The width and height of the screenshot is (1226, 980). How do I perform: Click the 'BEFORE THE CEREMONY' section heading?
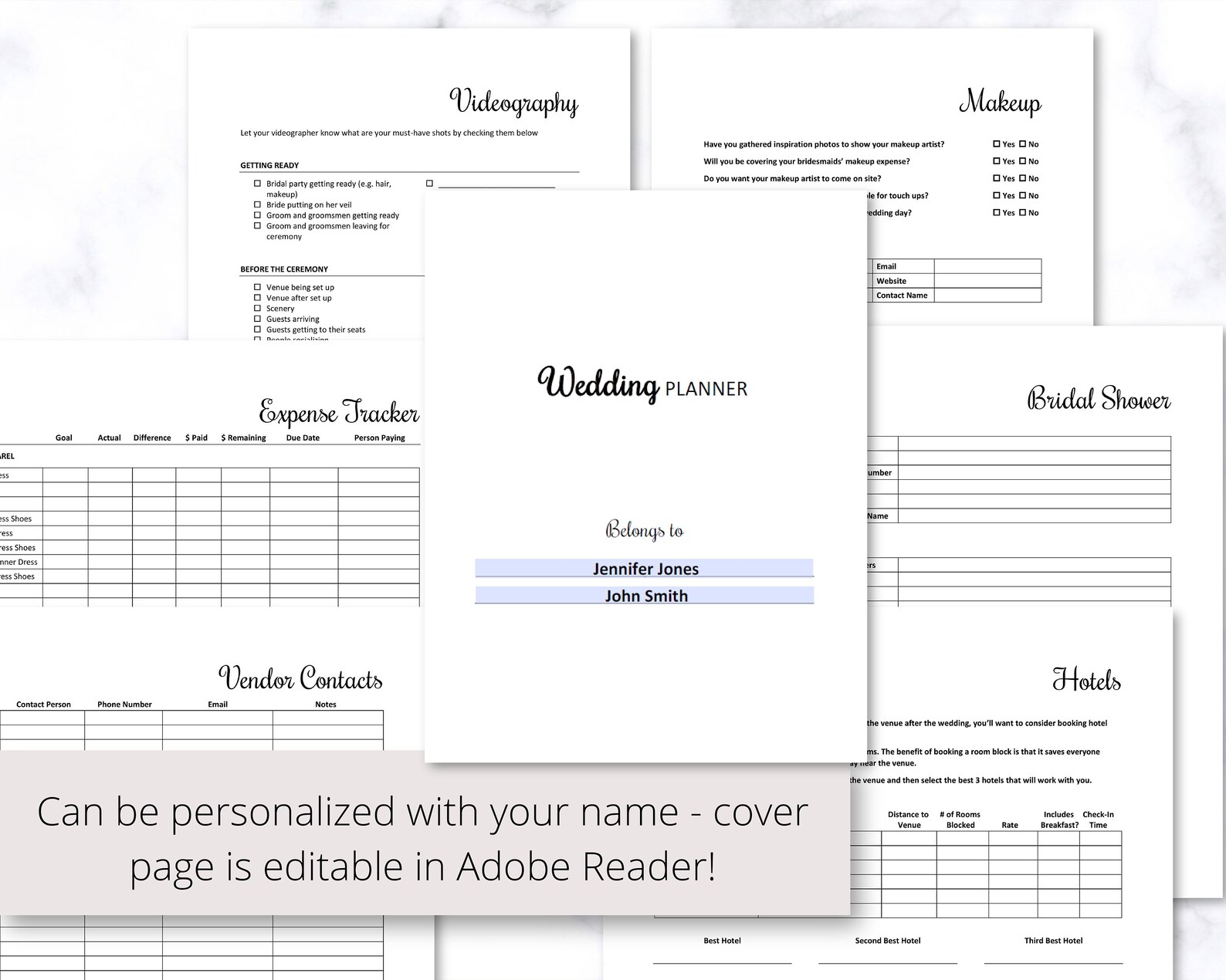click(x=284, y=269)
